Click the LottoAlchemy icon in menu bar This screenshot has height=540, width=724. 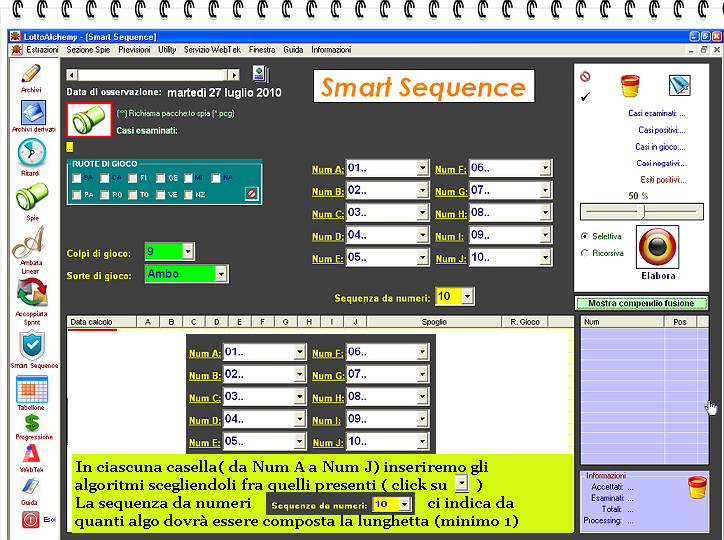(17, 49)
